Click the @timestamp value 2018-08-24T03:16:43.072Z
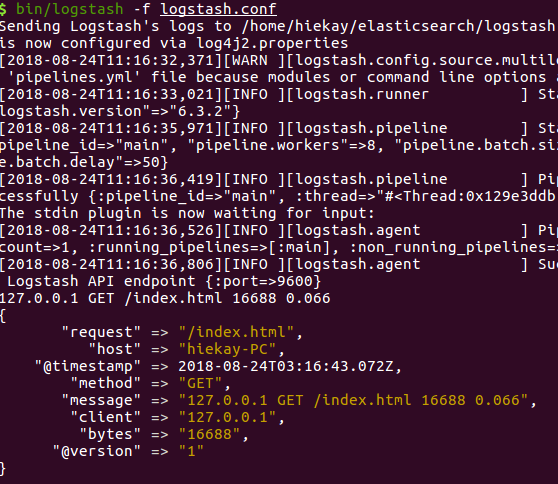Screen dimensions: 558x484 coord(286,366)
